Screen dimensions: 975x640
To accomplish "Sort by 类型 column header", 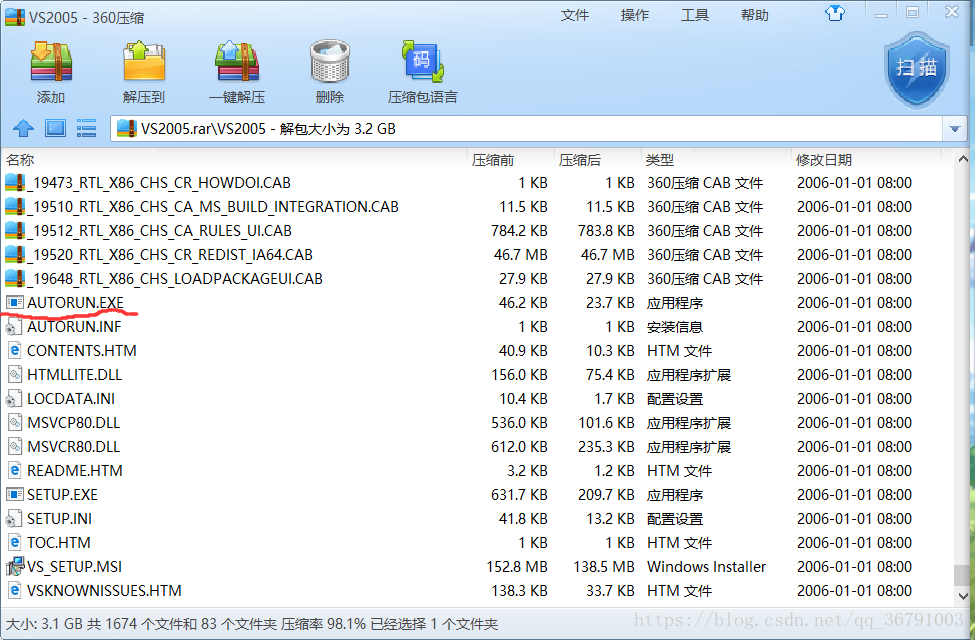I will point(716,160).
